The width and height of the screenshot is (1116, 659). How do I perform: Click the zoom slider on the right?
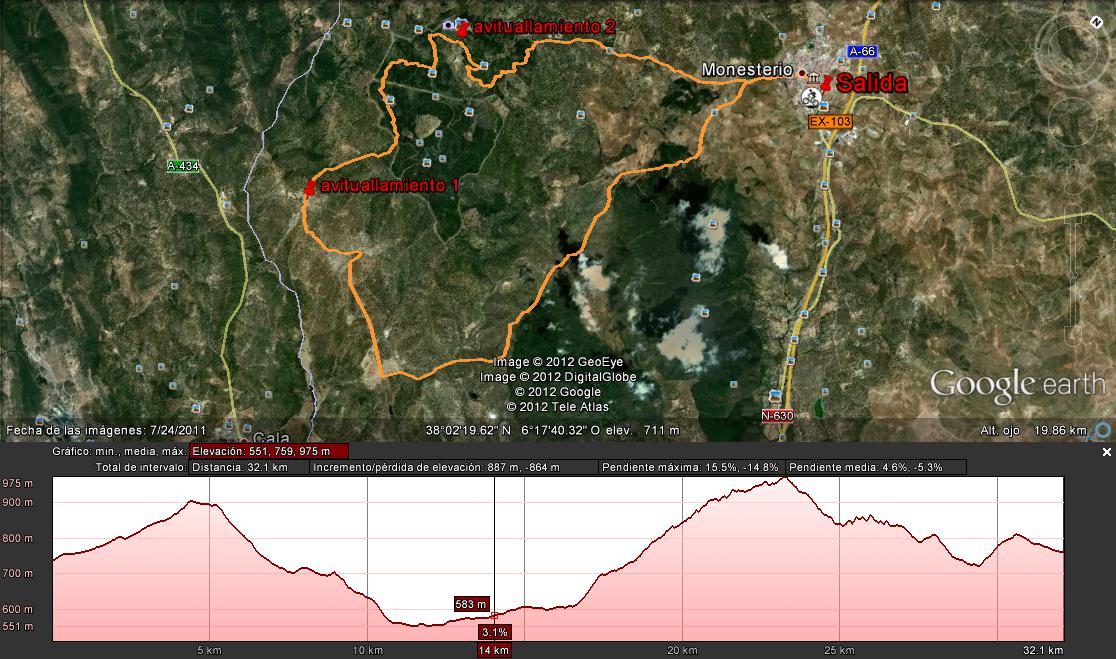(x=1072, y=270)
